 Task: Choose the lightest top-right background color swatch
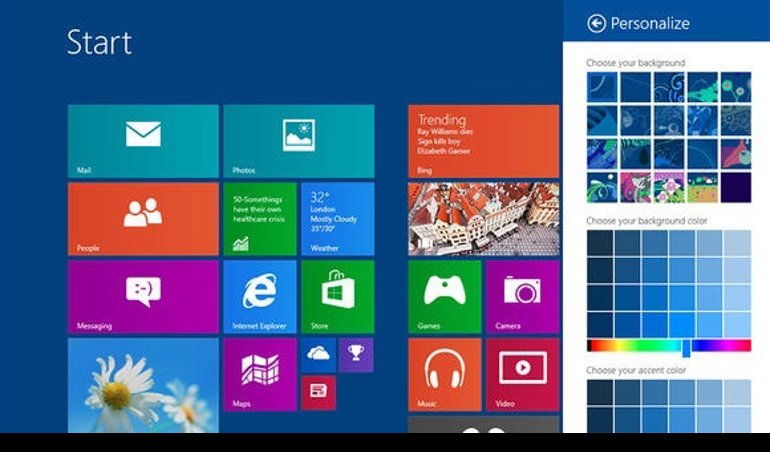737,243
